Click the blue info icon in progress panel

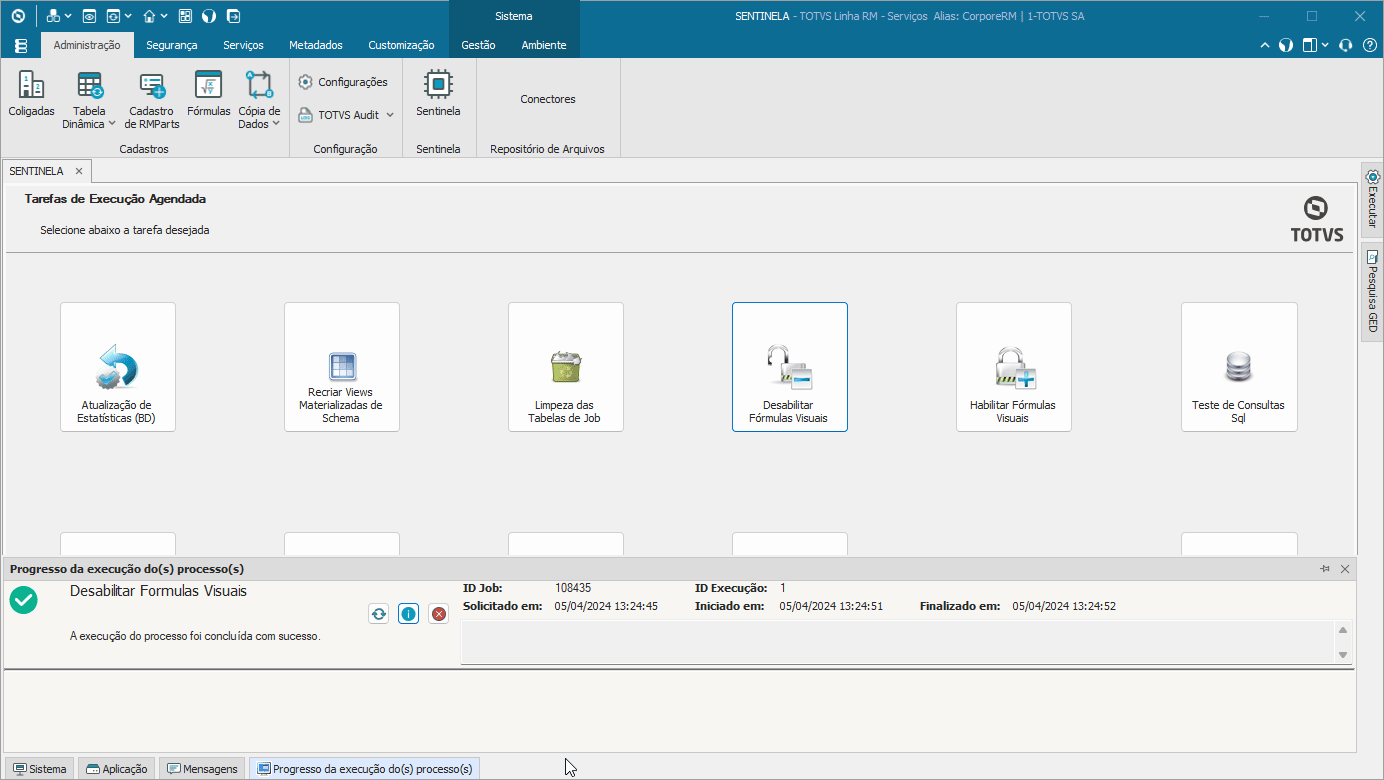tap(408, 614)
